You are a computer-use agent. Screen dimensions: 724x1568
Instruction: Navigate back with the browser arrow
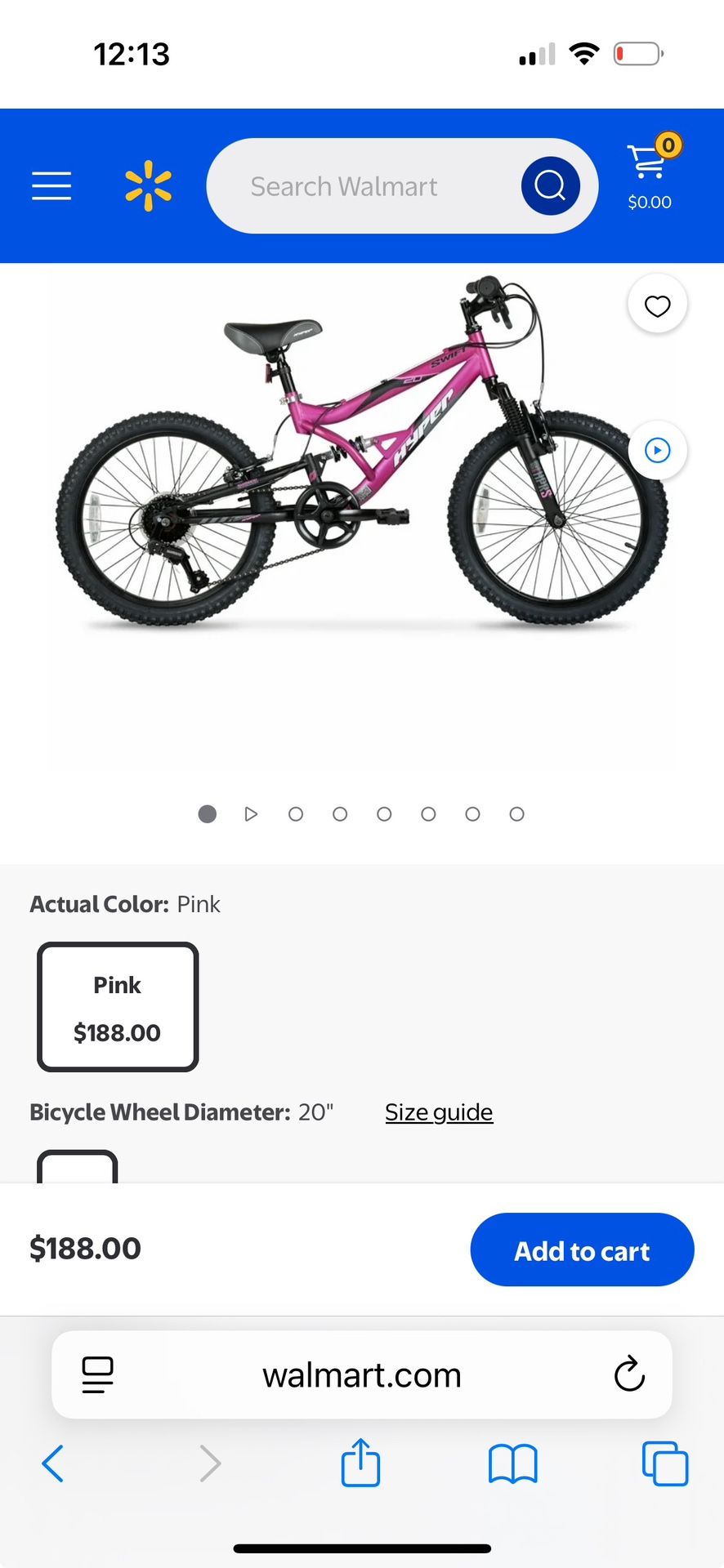pos(52,1463)
